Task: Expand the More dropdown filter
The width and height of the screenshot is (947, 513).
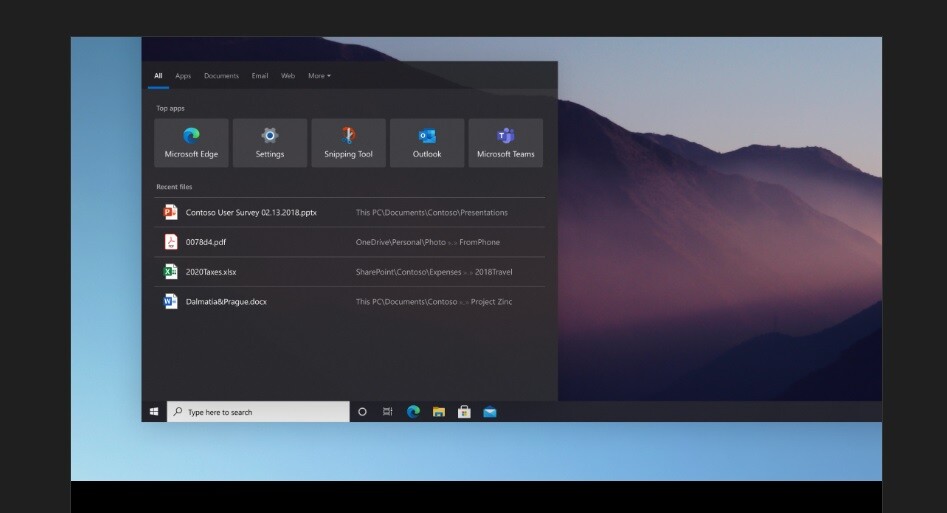Action: point(319,76)
